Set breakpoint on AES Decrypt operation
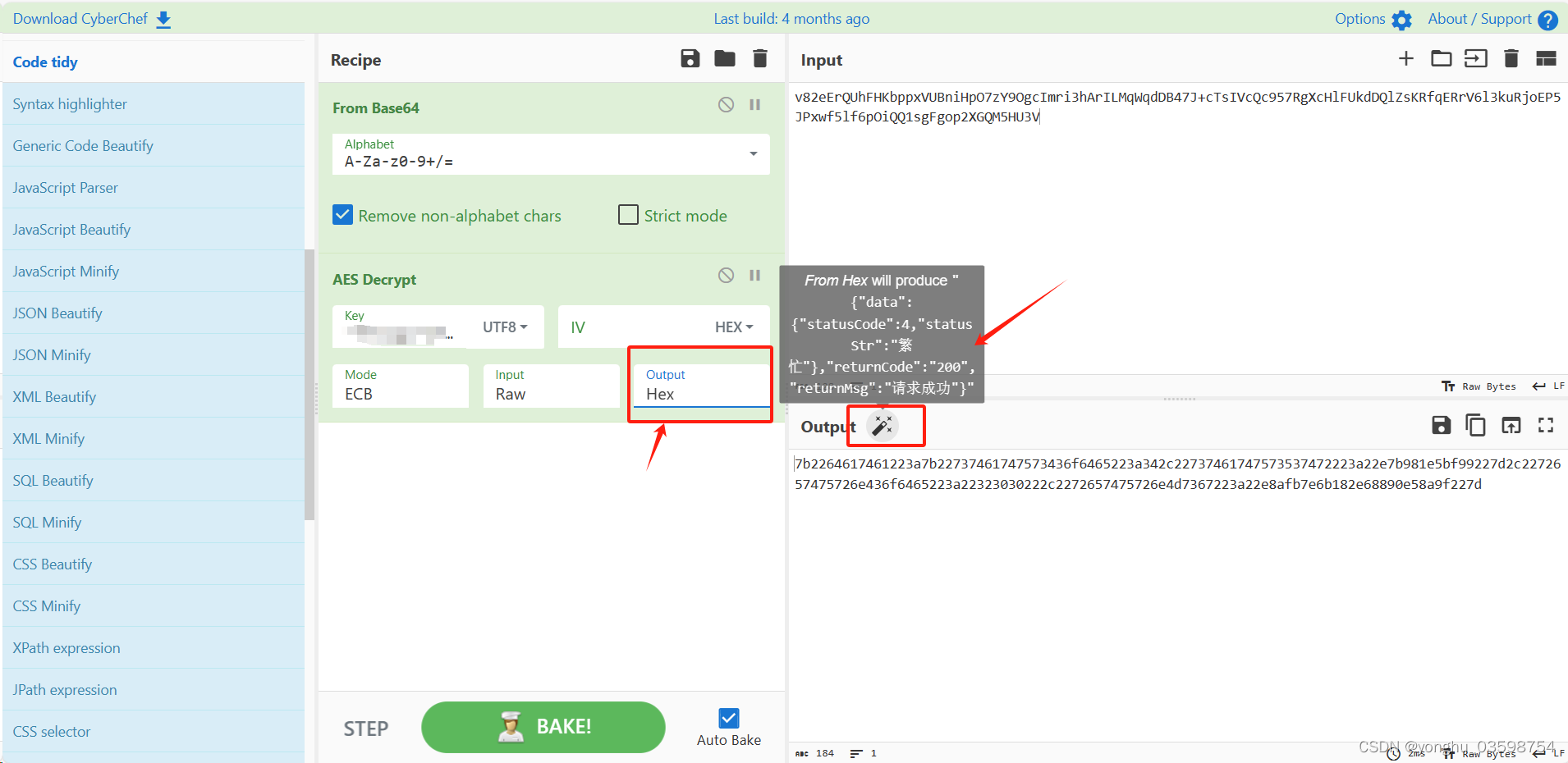Viewport: 1568px width, 763px height. [754, 275]
